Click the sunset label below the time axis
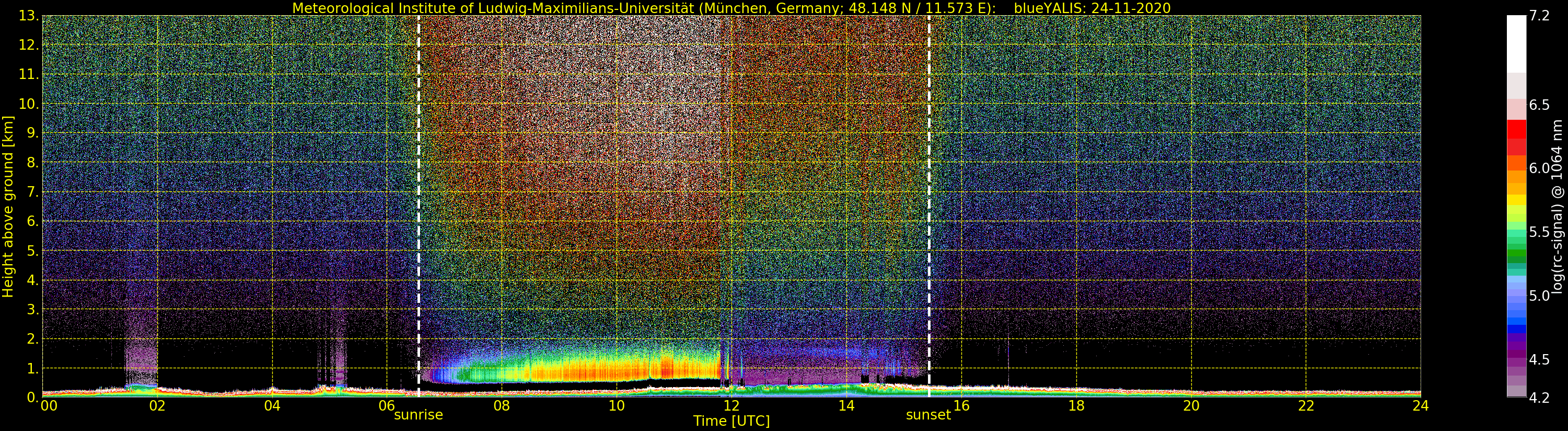Viewport: 1568px width, 431px height. tap(928, 415)
